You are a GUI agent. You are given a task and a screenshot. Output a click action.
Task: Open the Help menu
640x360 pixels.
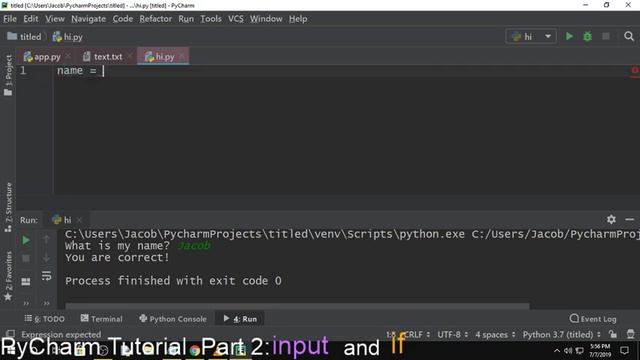pos(298,19)
